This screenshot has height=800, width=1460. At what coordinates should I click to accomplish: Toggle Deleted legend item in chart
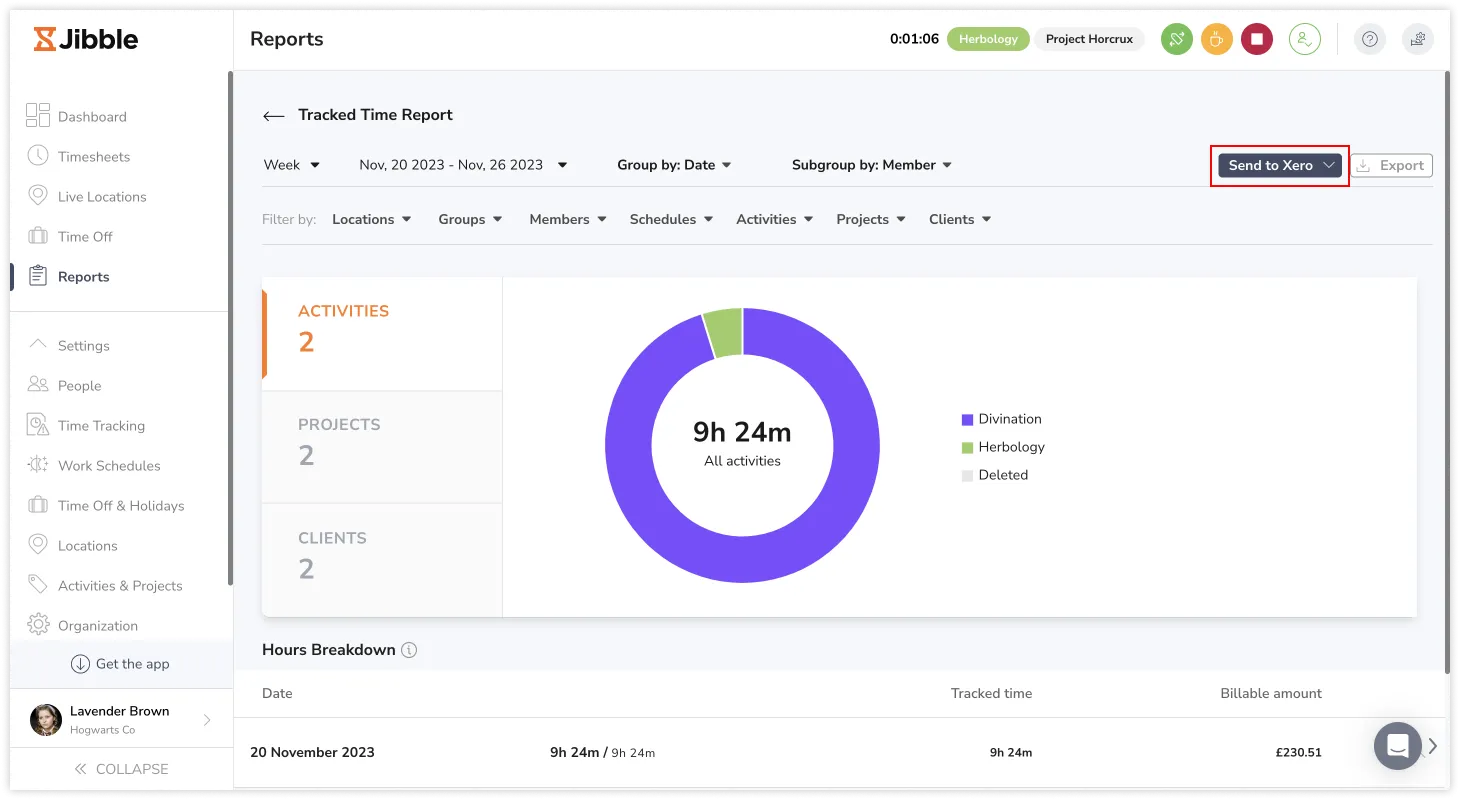click(x=995, y=475)
